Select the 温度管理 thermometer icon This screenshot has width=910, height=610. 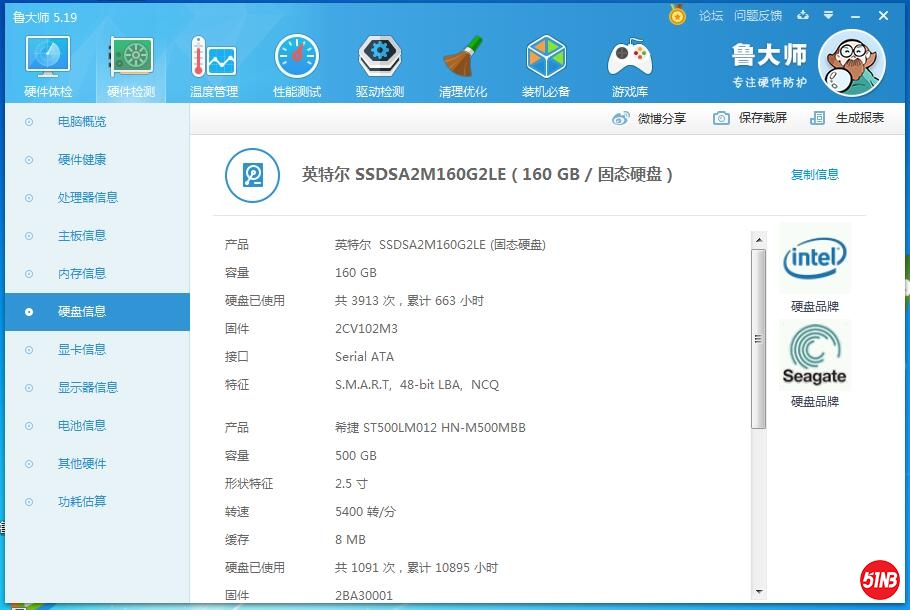213,60
